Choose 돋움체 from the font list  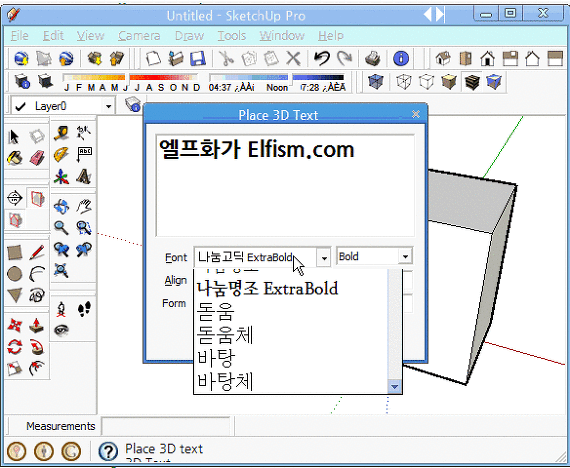(225, 335)
